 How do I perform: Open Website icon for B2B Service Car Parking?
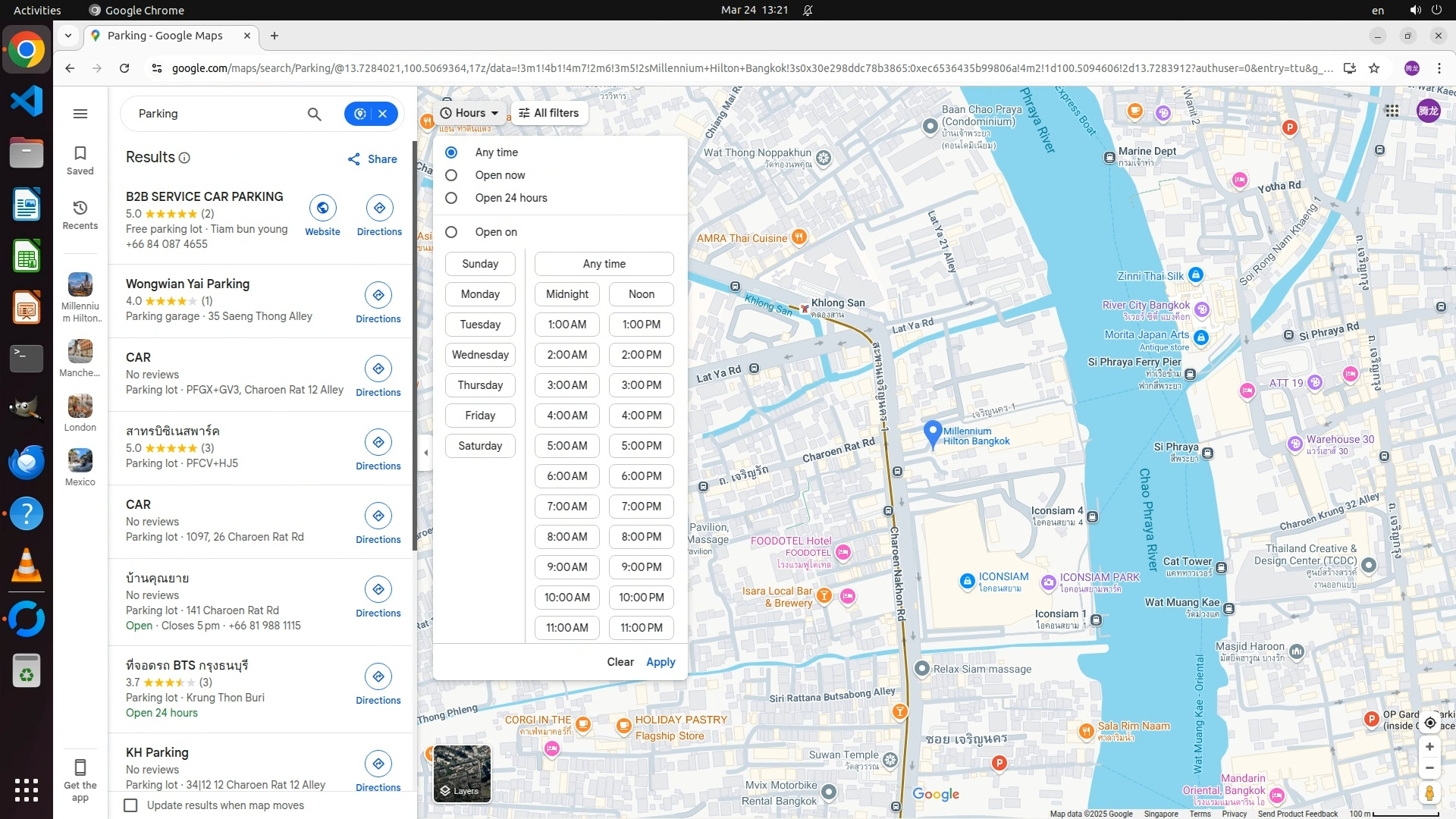coord(322,209)
